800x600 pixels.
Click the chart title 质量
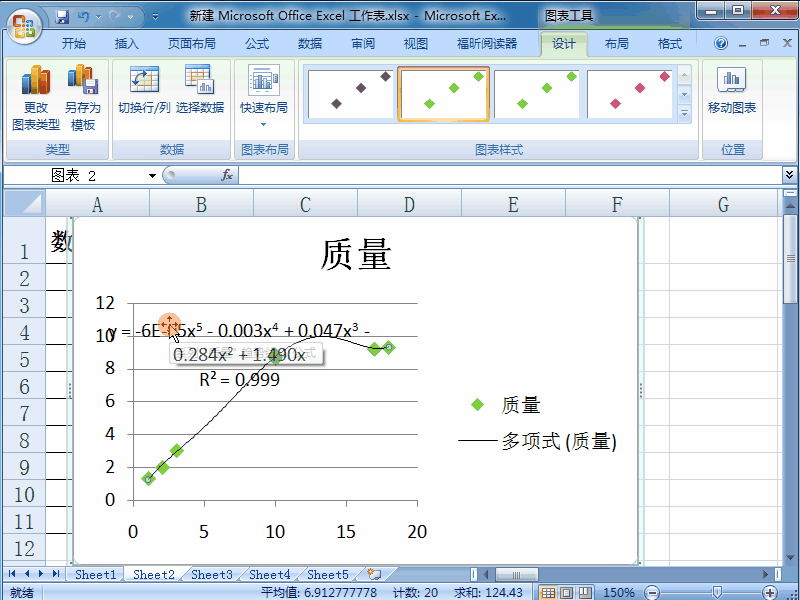pyautogui.click(x=356, y=255)
